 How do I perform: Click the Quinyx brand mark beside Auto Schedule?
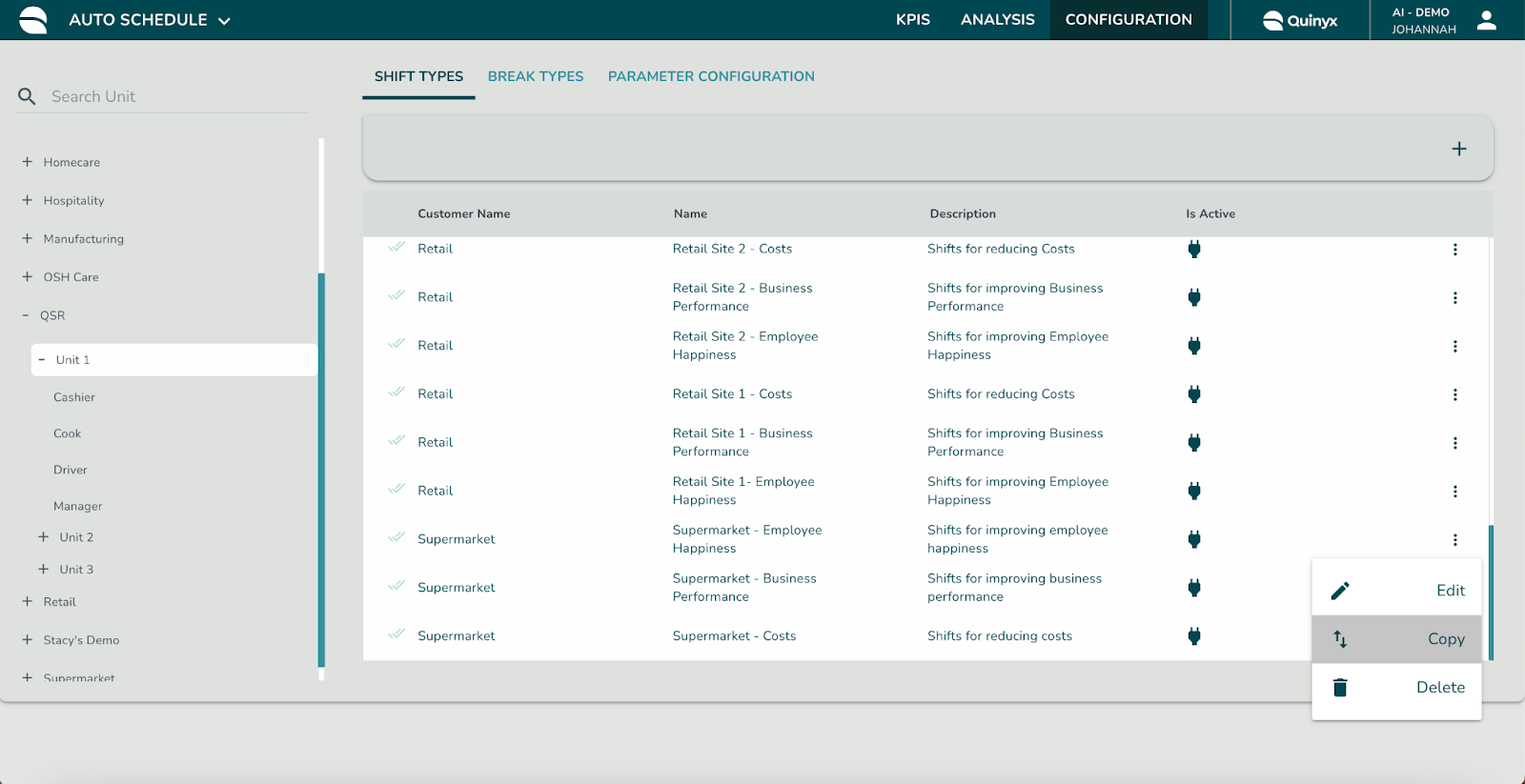coord(33,20)
